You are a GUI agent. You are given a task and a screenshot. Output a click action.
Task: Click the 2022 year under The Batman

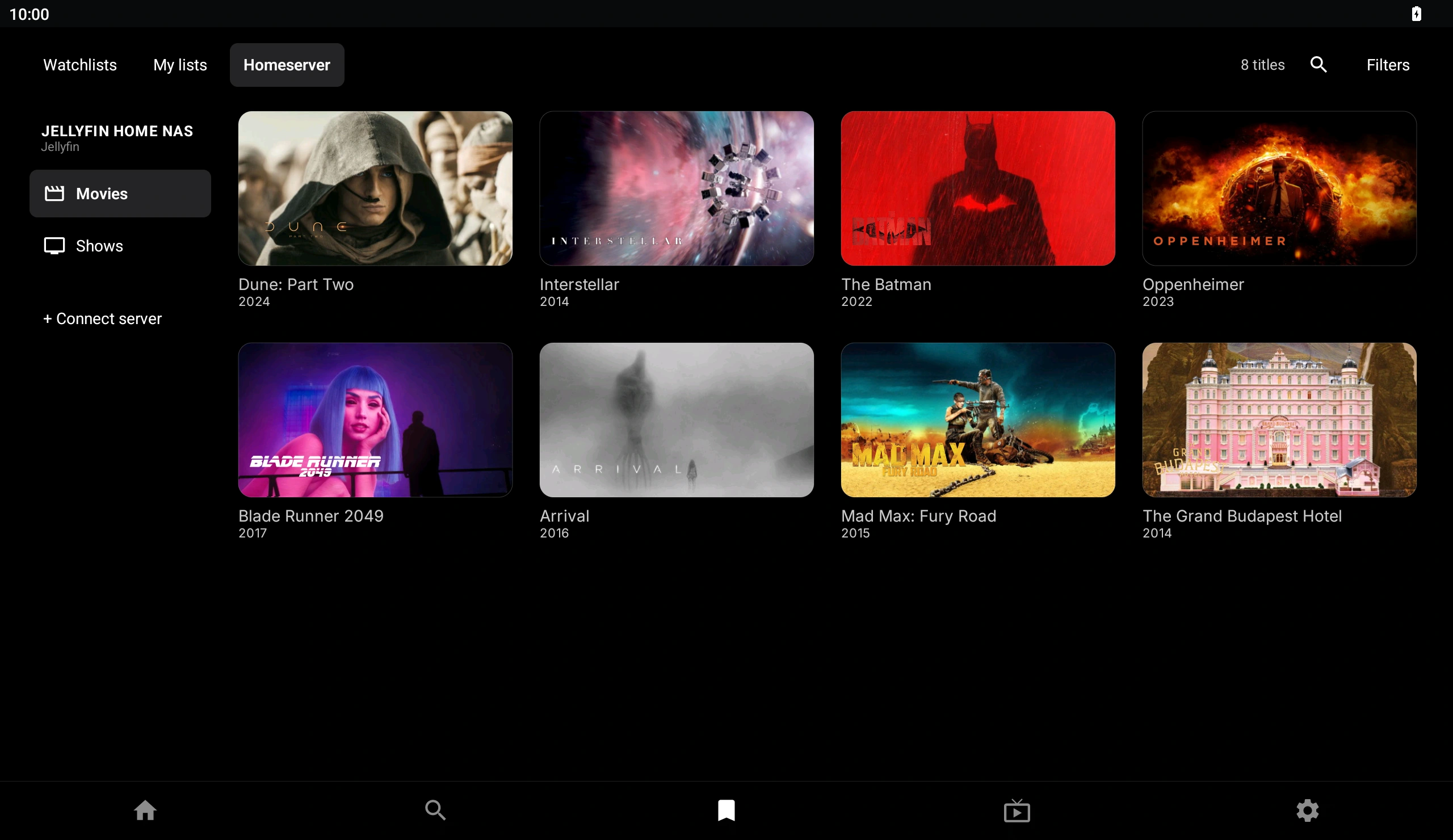[x=856, y=301]
